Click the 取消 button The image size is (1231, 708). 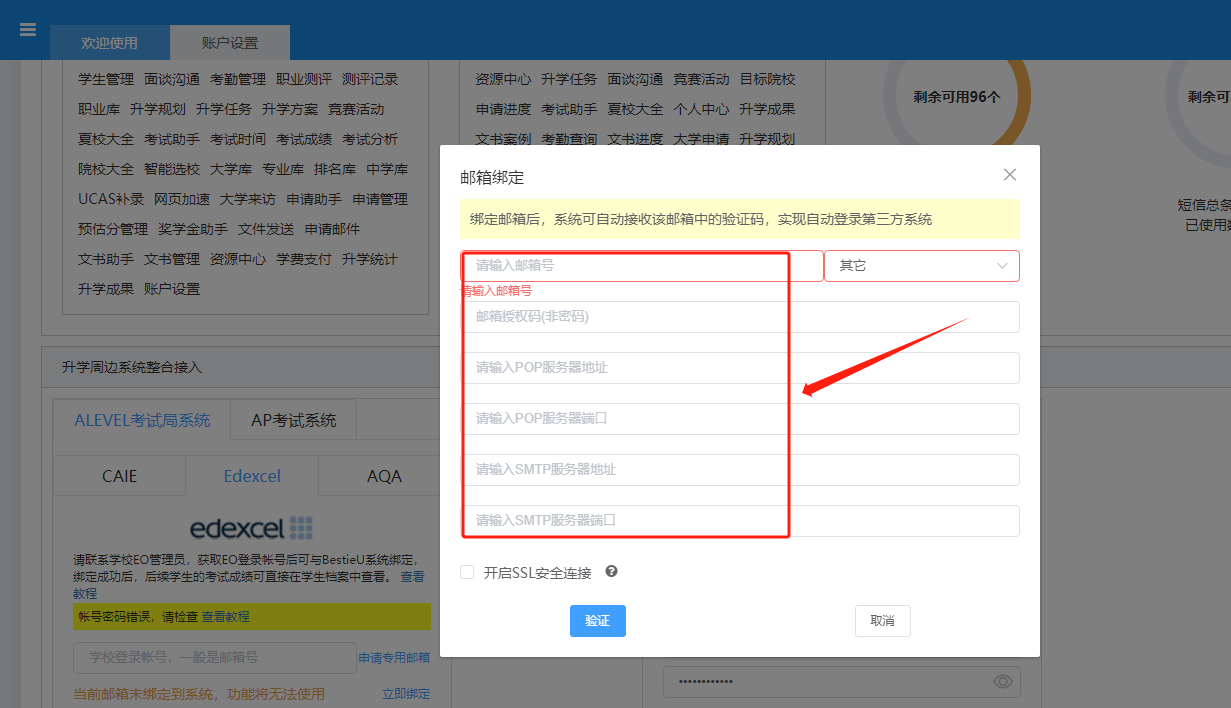click(883, 621)
